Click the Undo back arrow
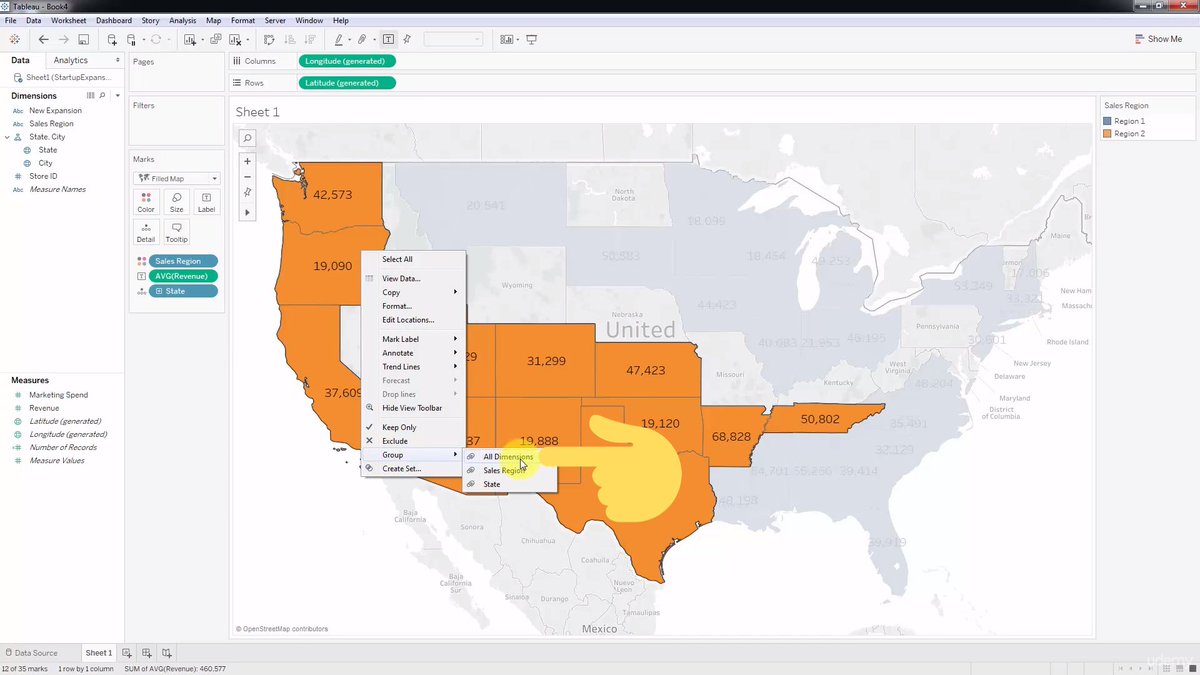 click(43, 39)
